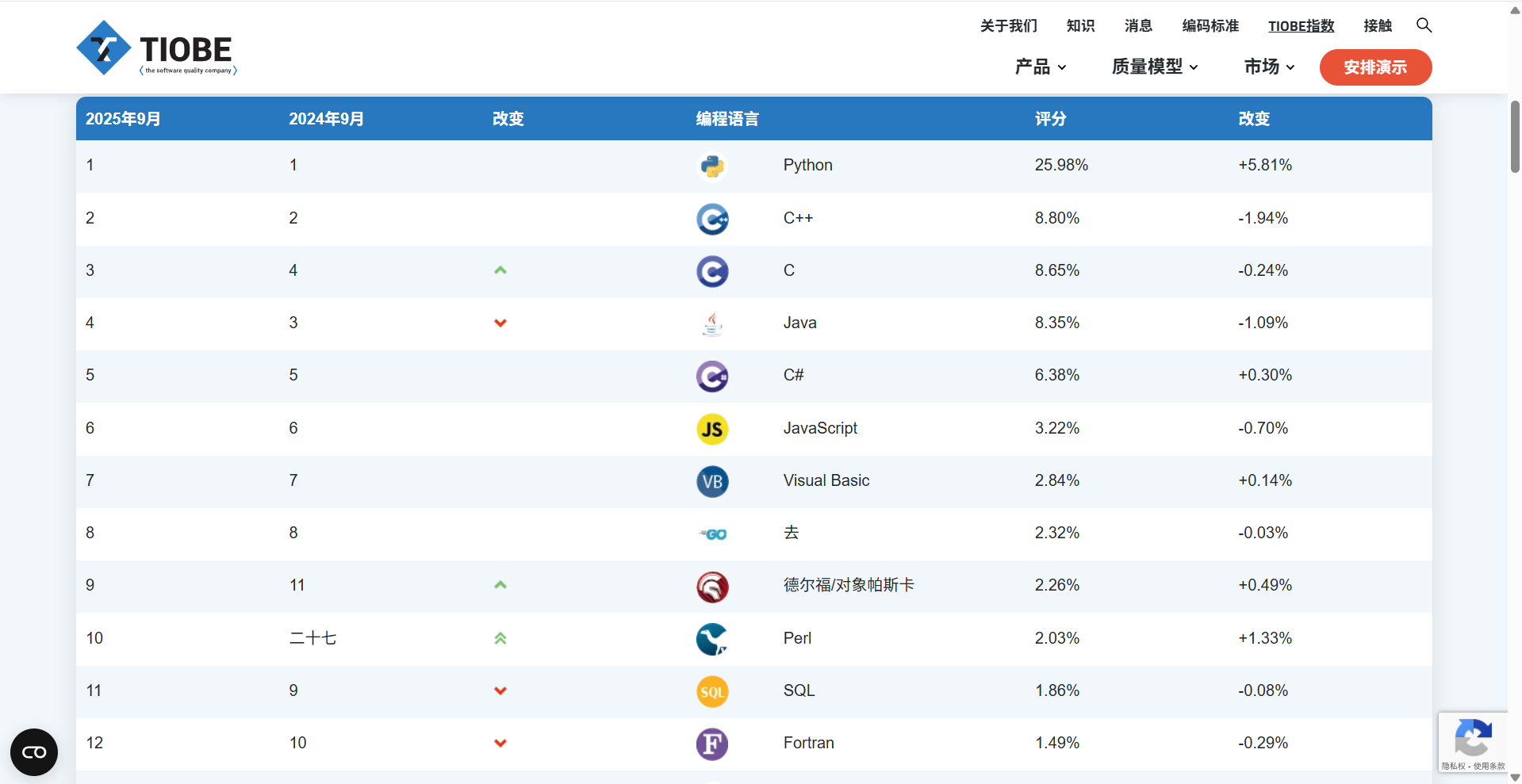
Task: Click the 2025年9月 column header
Action: coord(123,119)
